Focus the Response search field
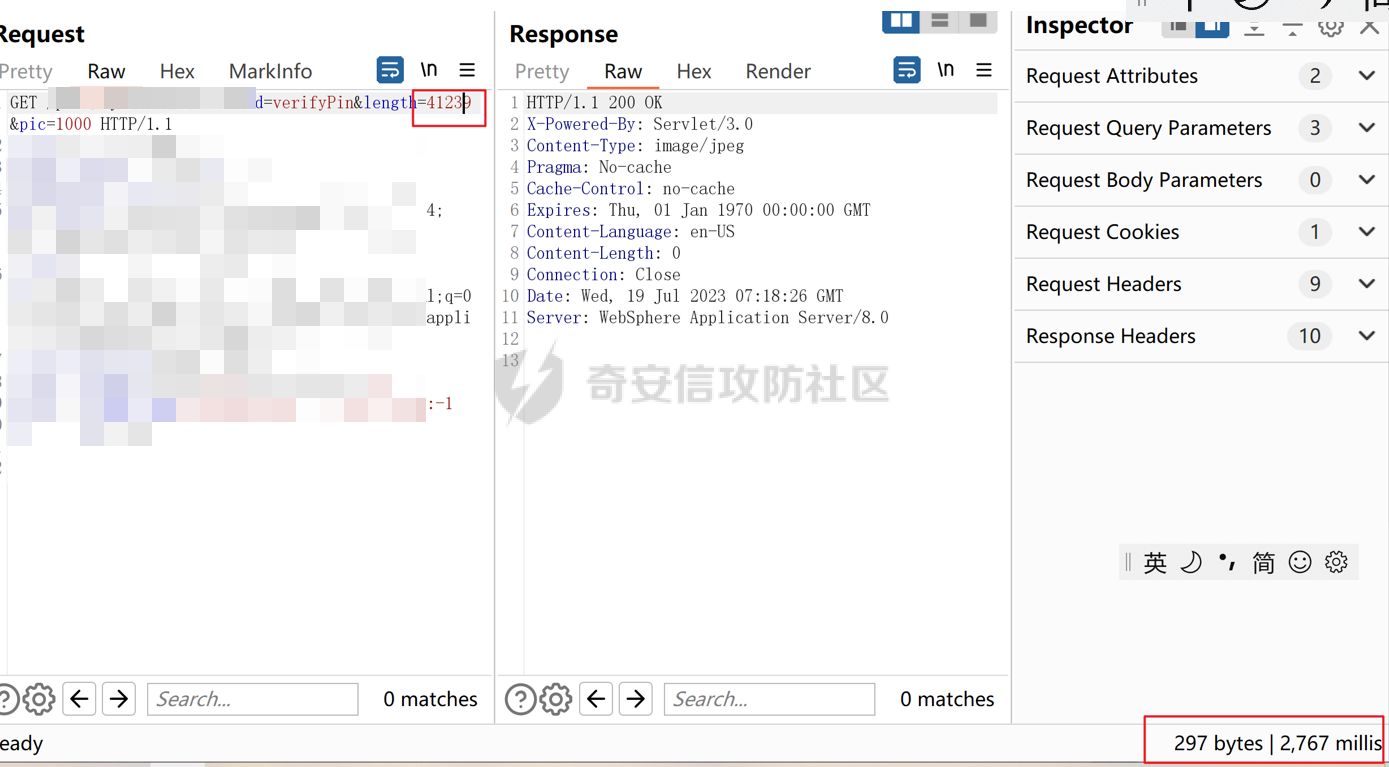This screenshot has width=1389, height=767. [770, 699]
